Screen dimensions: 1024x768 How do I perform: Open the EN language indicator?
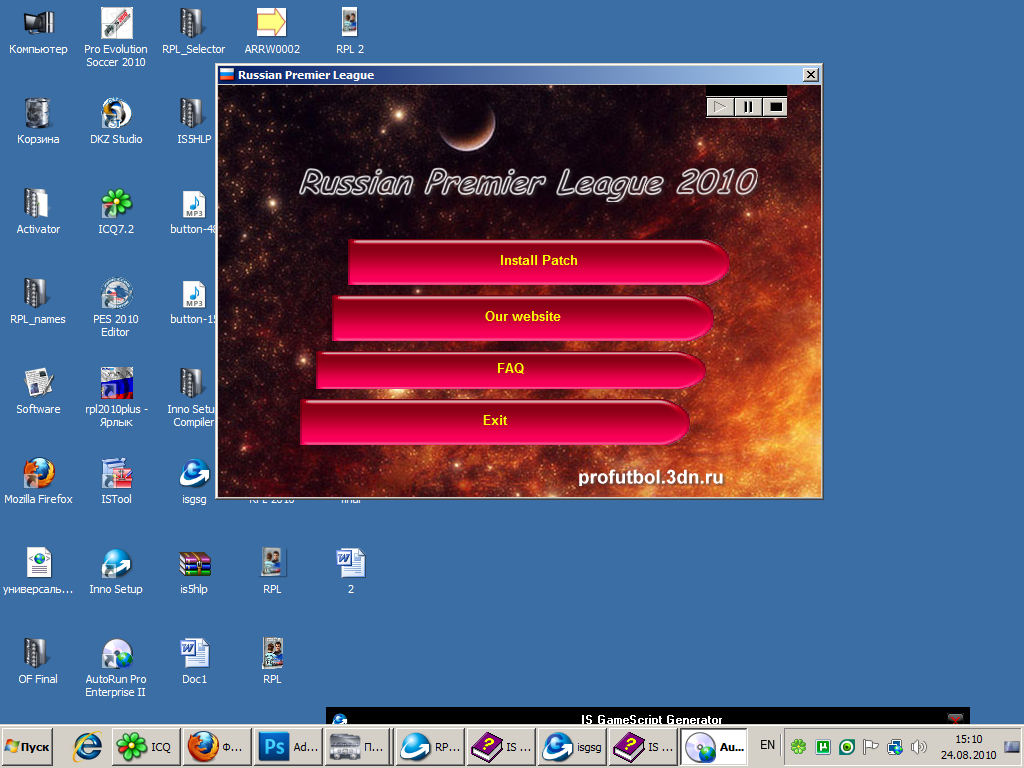(x=767, y=745)
